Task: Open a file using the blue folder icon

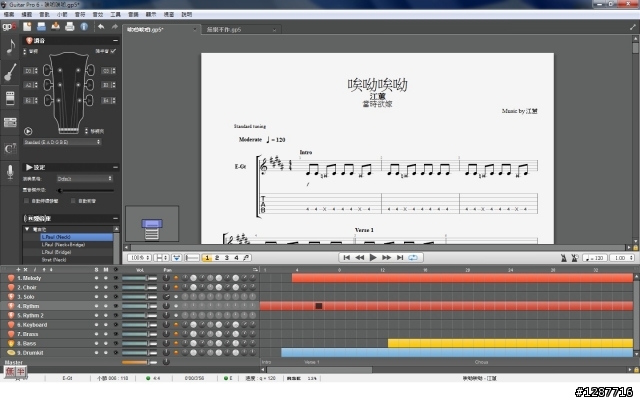Action: point(41,27)
